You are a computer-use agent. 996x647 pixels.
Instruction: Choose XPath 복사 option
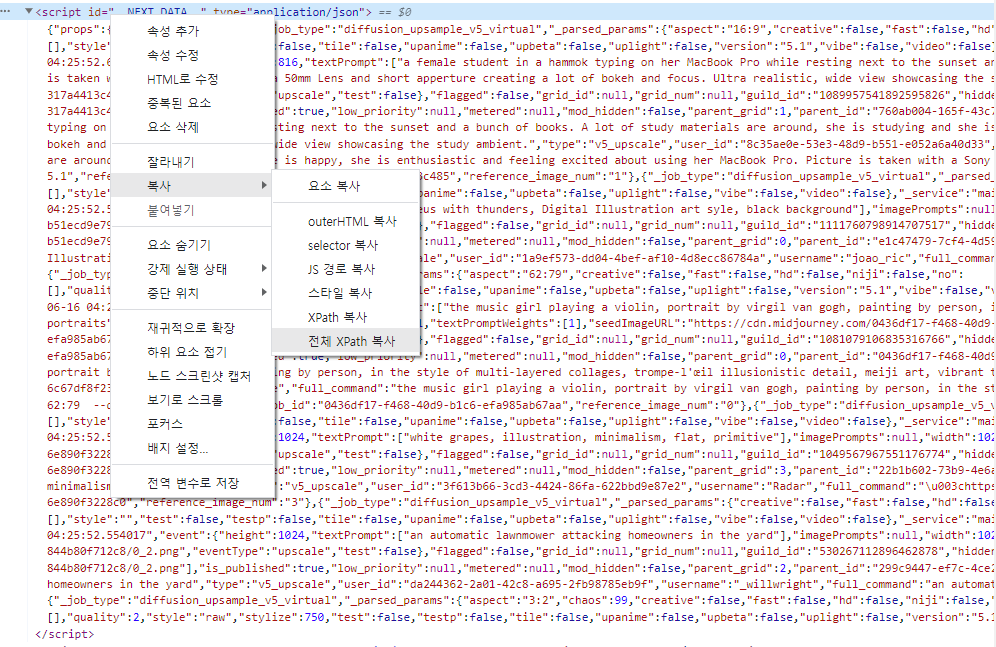pyautogui.click(x=346, y=317)
